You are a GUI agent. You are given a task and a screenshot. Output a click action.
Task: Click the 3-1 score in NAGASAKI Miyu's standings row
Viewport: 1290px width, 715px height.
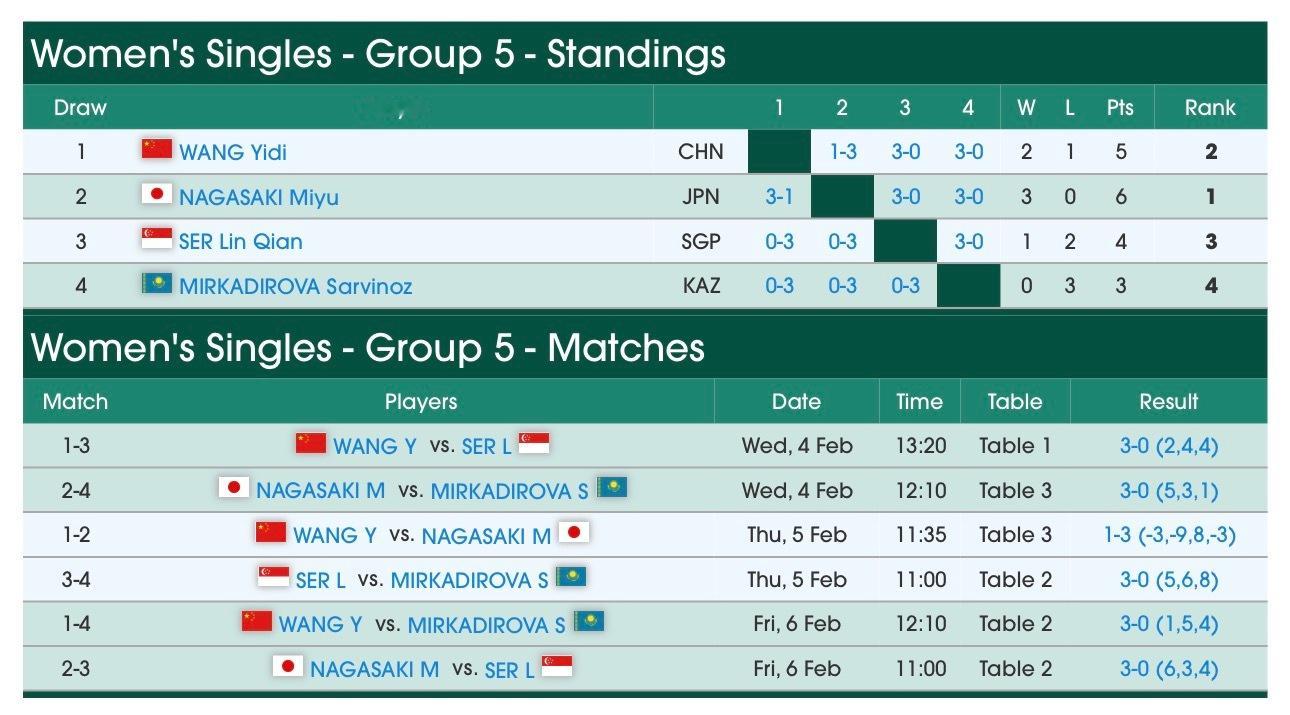tap(779, 197)
